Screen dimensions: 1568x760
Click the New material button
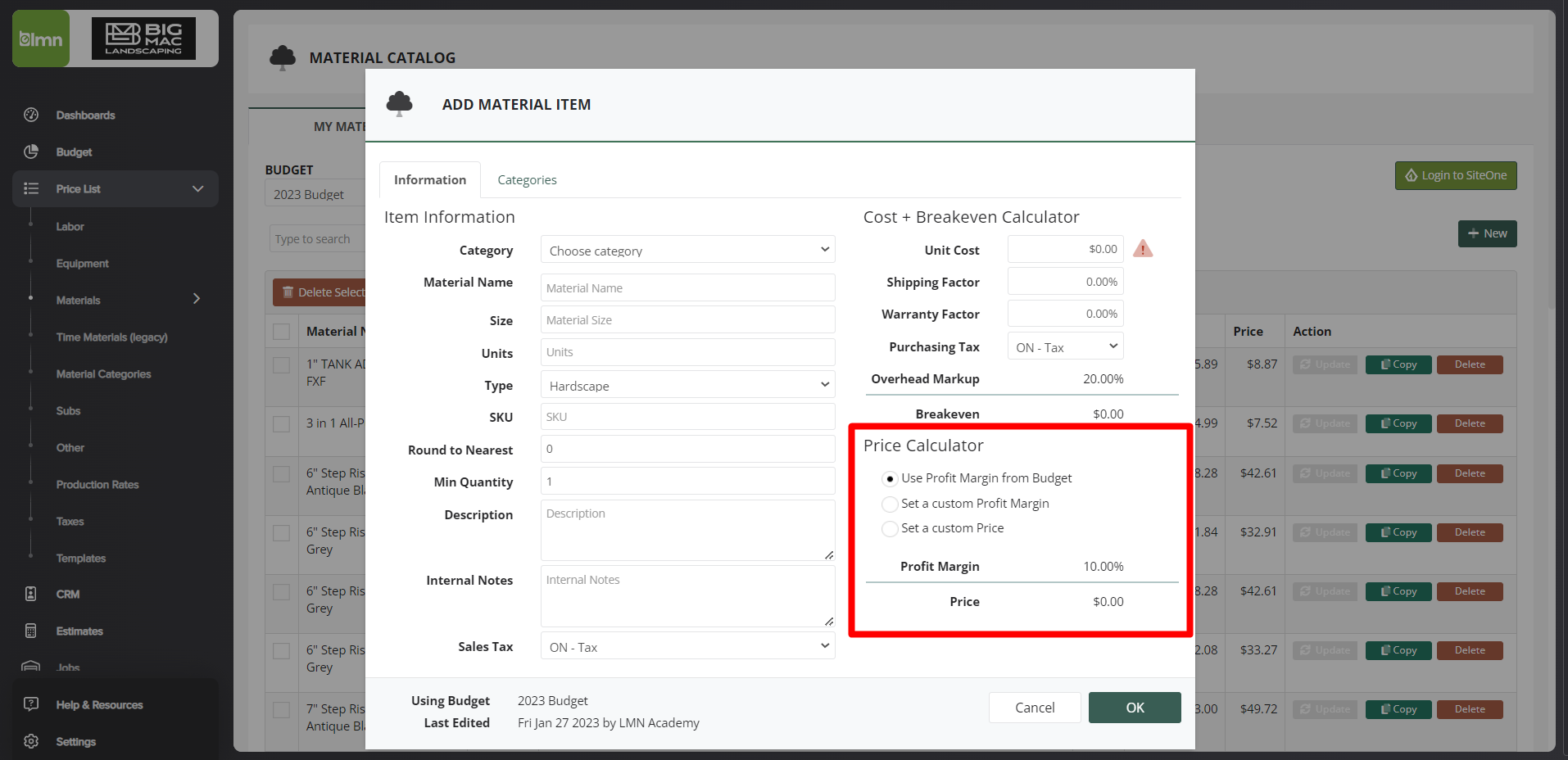click(1487, 233)
